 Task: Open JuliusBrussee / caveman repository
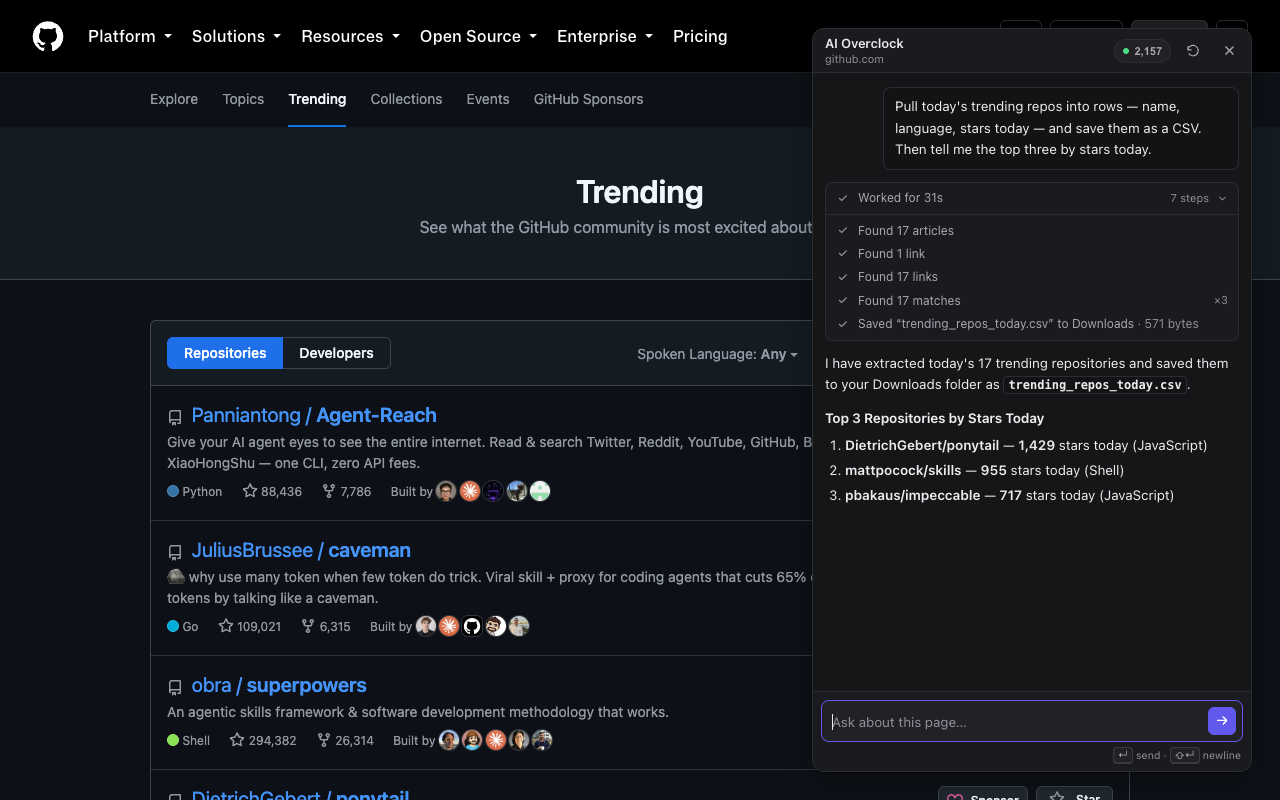point(301,550)
